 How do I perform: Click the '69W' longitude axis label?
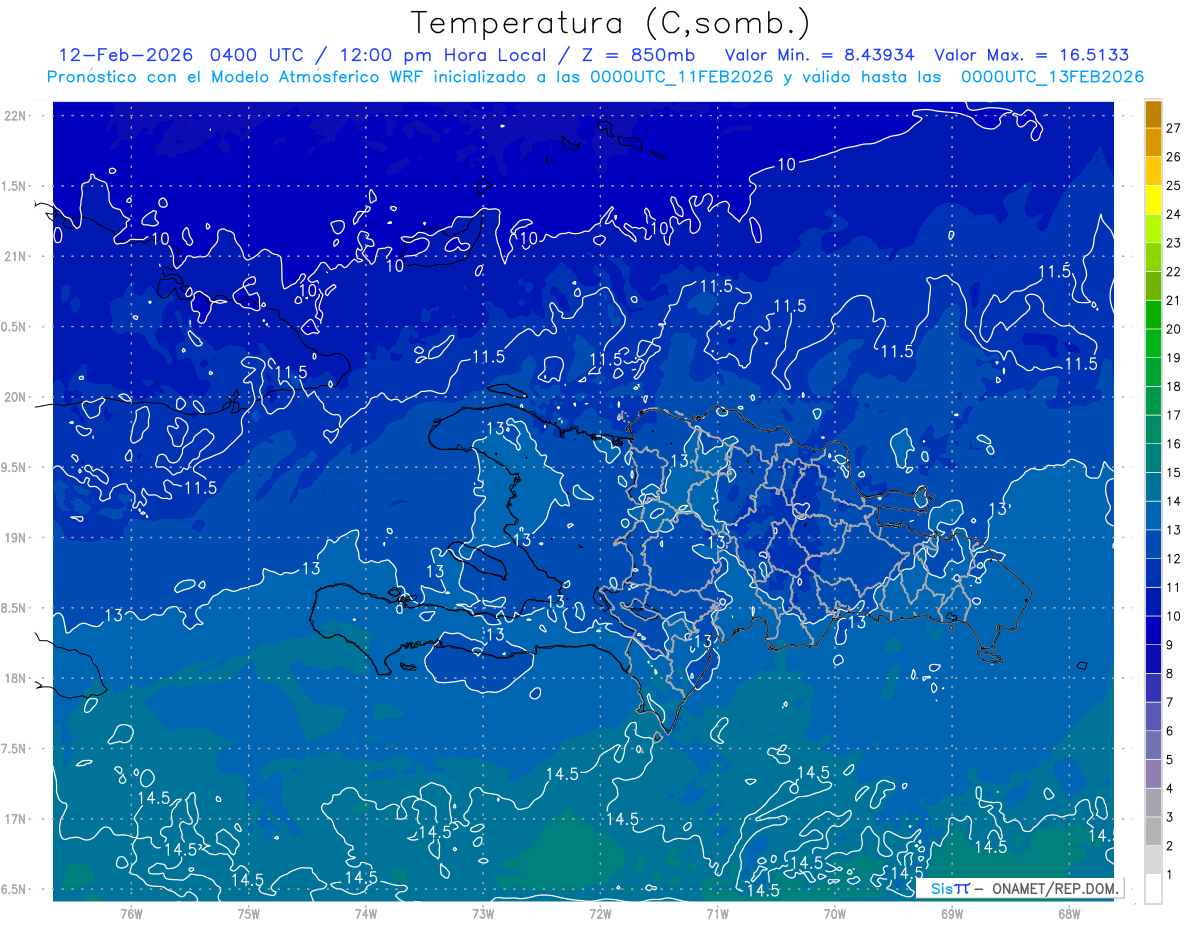(x=952, y=914)
